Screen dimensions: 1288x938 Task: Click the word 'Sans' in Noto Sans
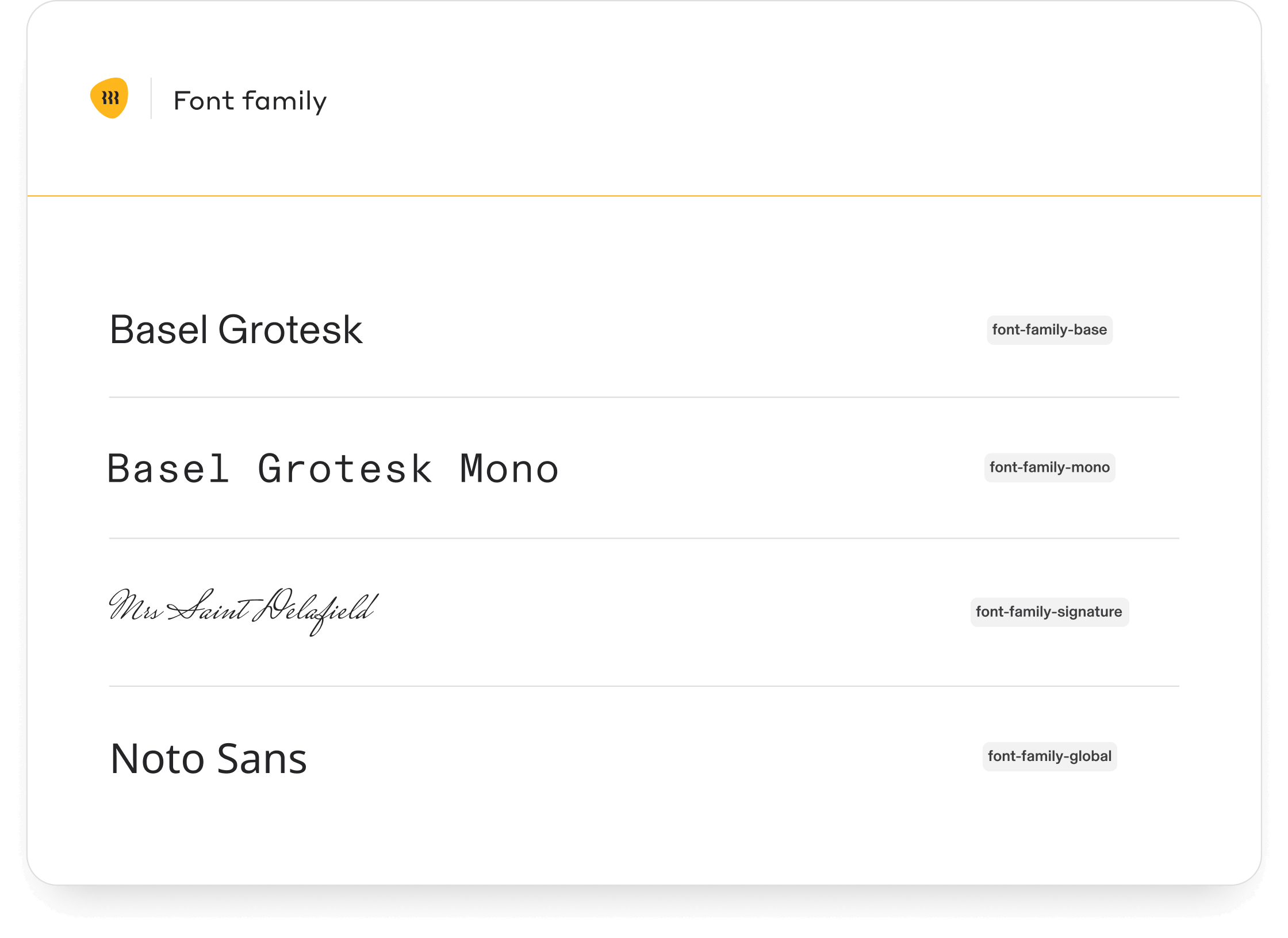pos(262,759)
